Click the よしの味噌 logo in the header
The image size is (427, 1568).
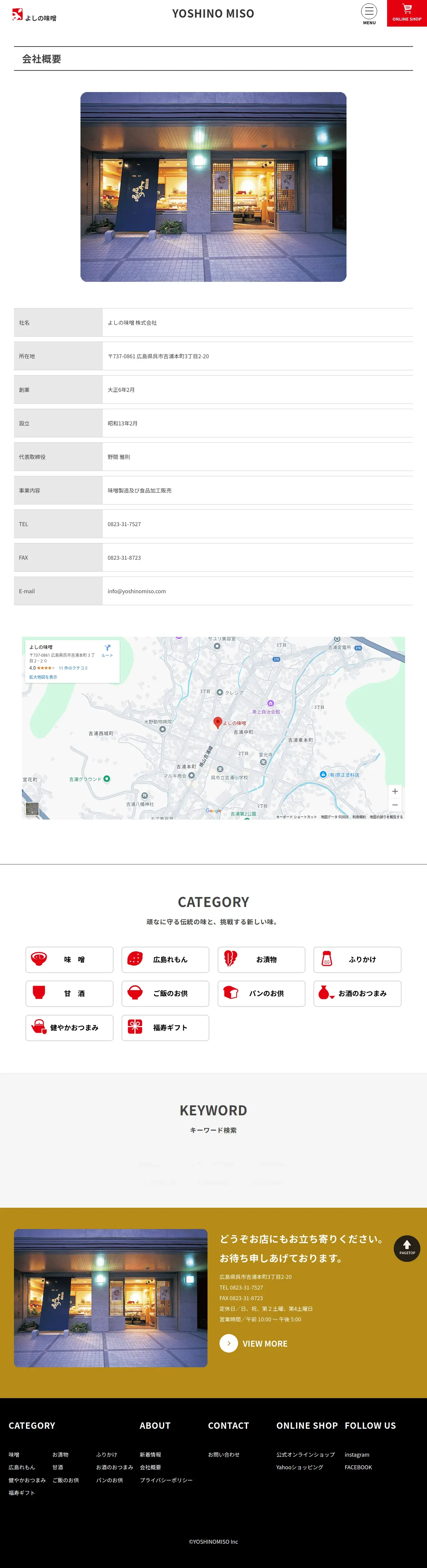[34, 15]
